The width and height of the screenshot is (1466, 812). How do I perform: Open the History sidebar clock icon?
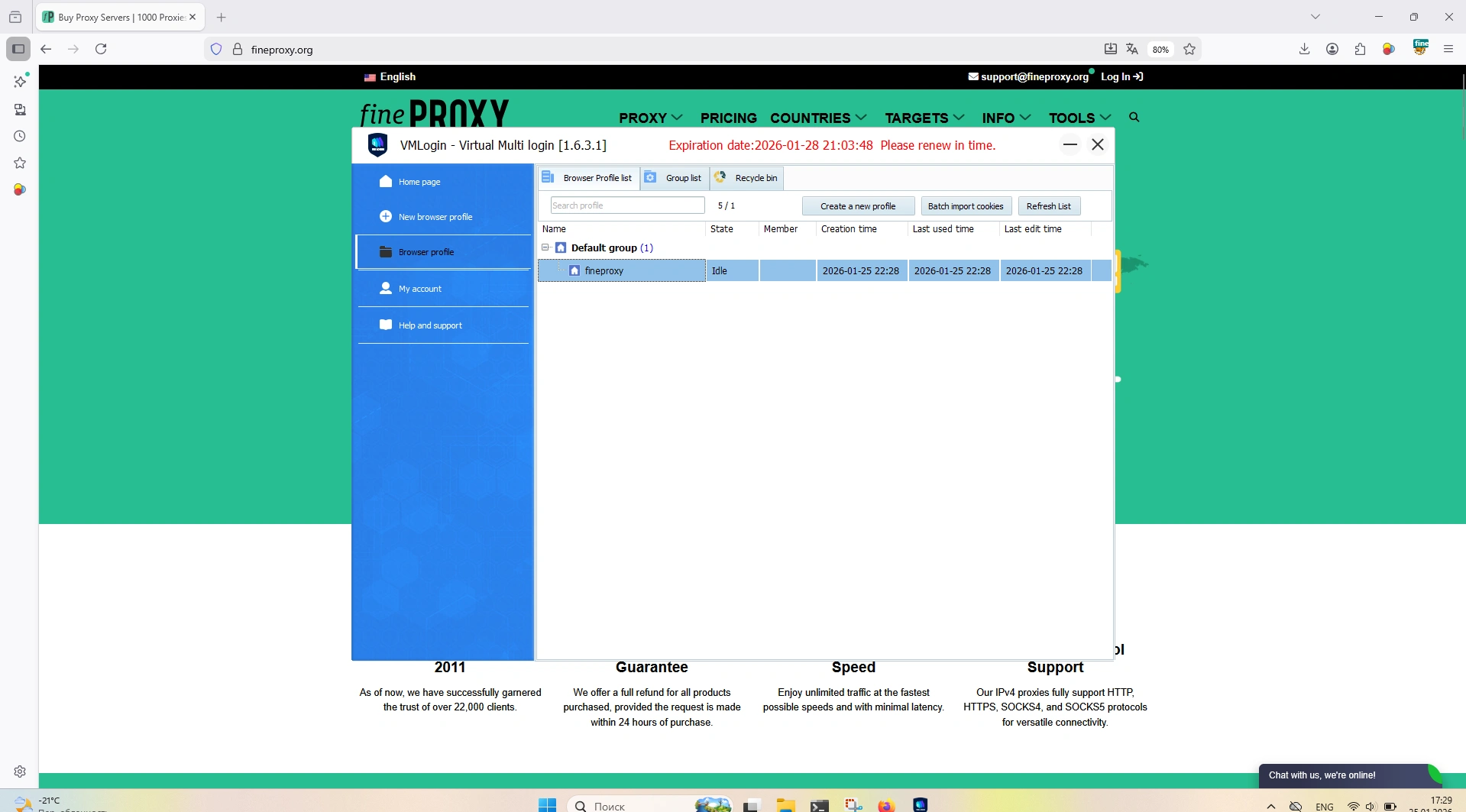(x=20, y=136)
